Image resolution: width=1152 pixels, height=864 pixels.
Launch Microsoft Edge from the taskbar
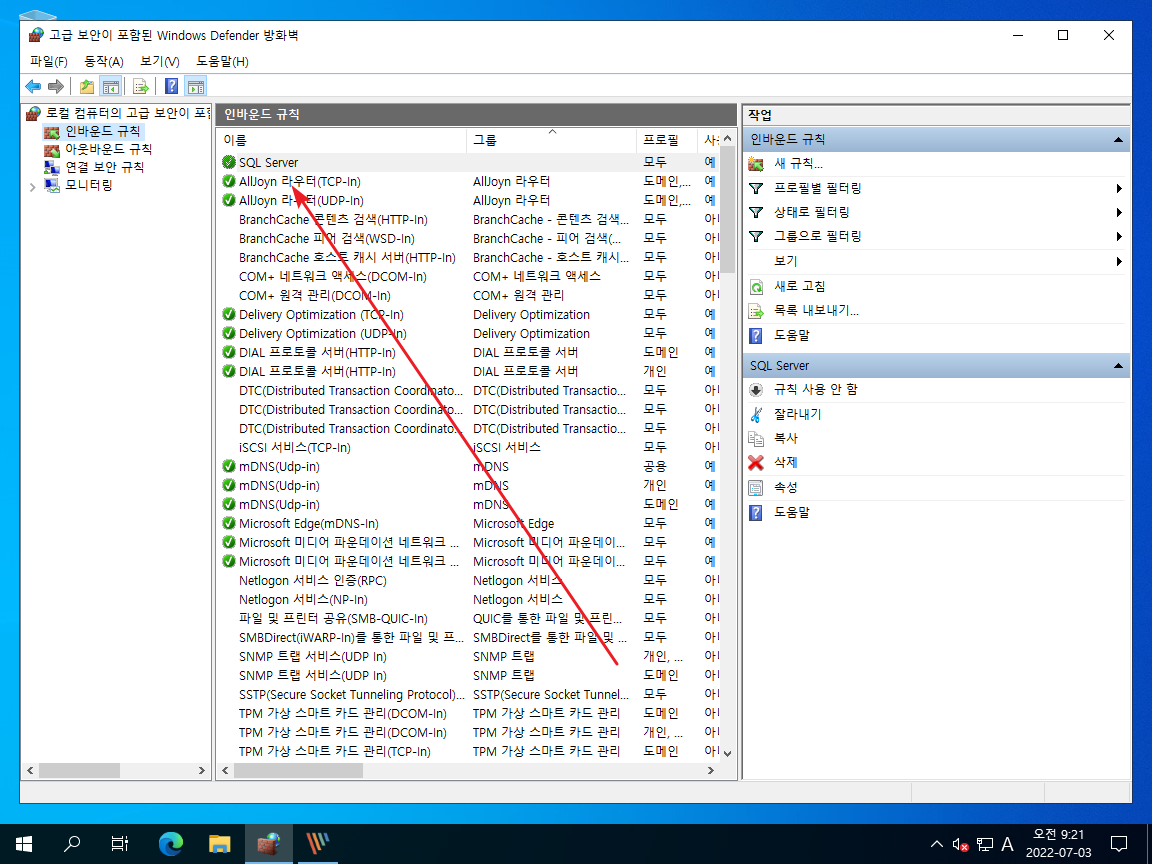pos(170,843)
